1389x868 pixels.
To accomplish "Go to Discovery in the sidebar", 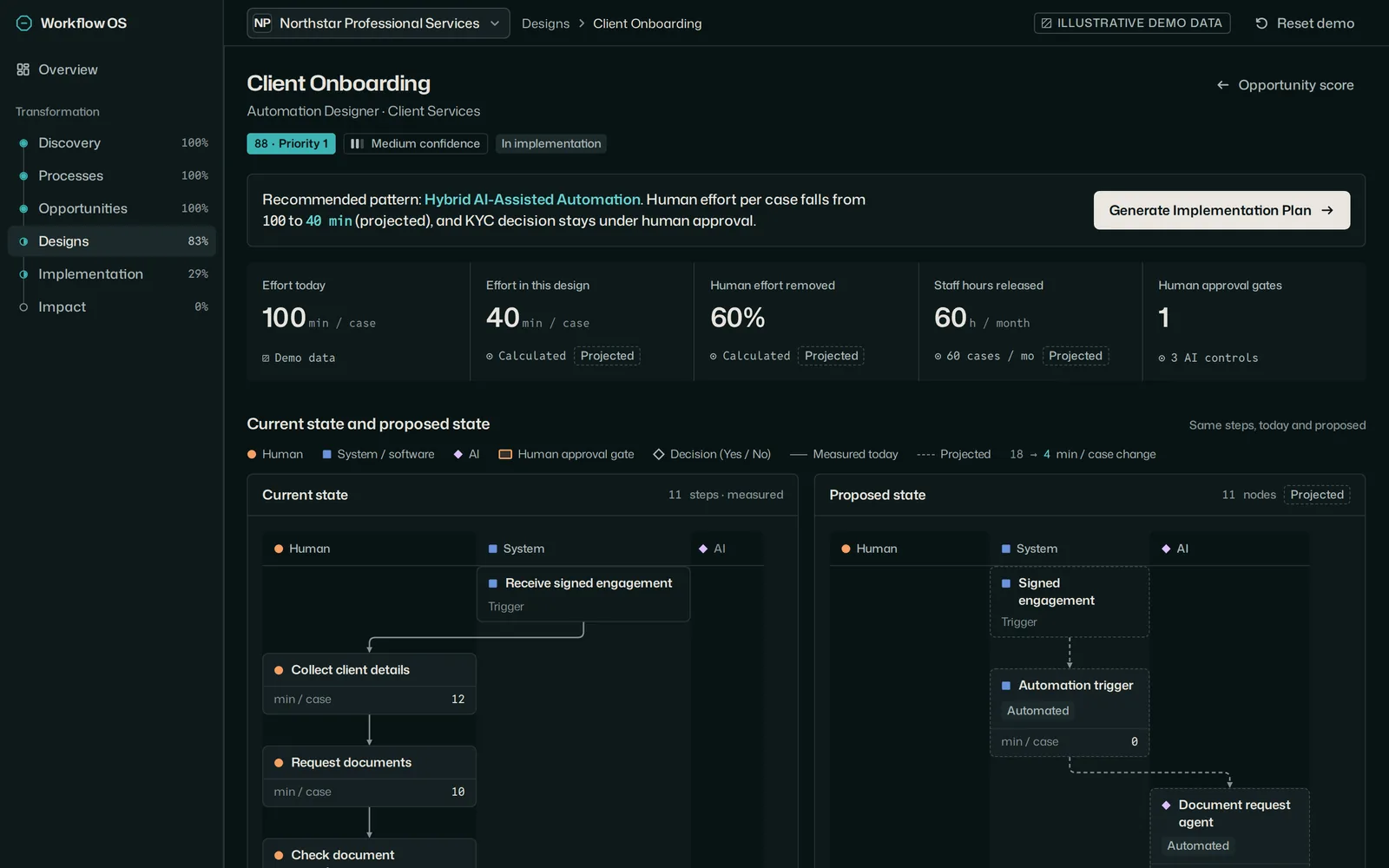I will point(111,143).
